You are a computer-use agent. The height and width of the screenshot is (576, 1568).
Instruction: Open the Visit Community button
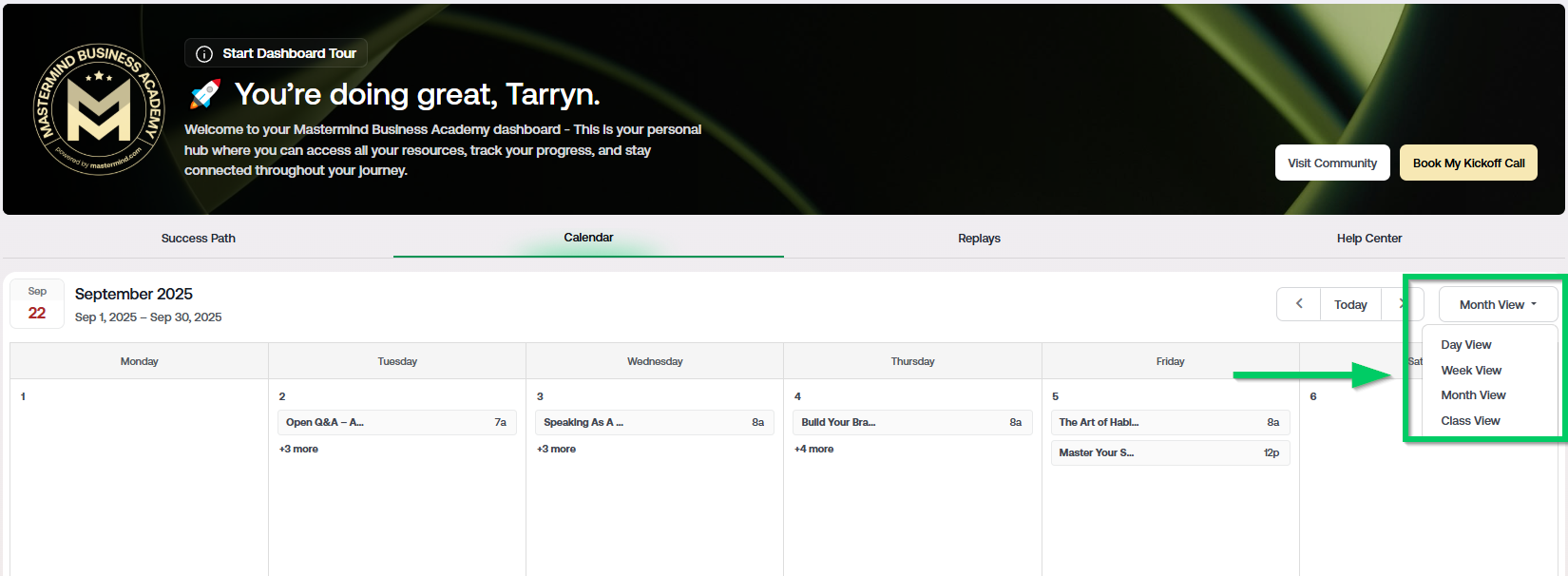coord(1332,163)
